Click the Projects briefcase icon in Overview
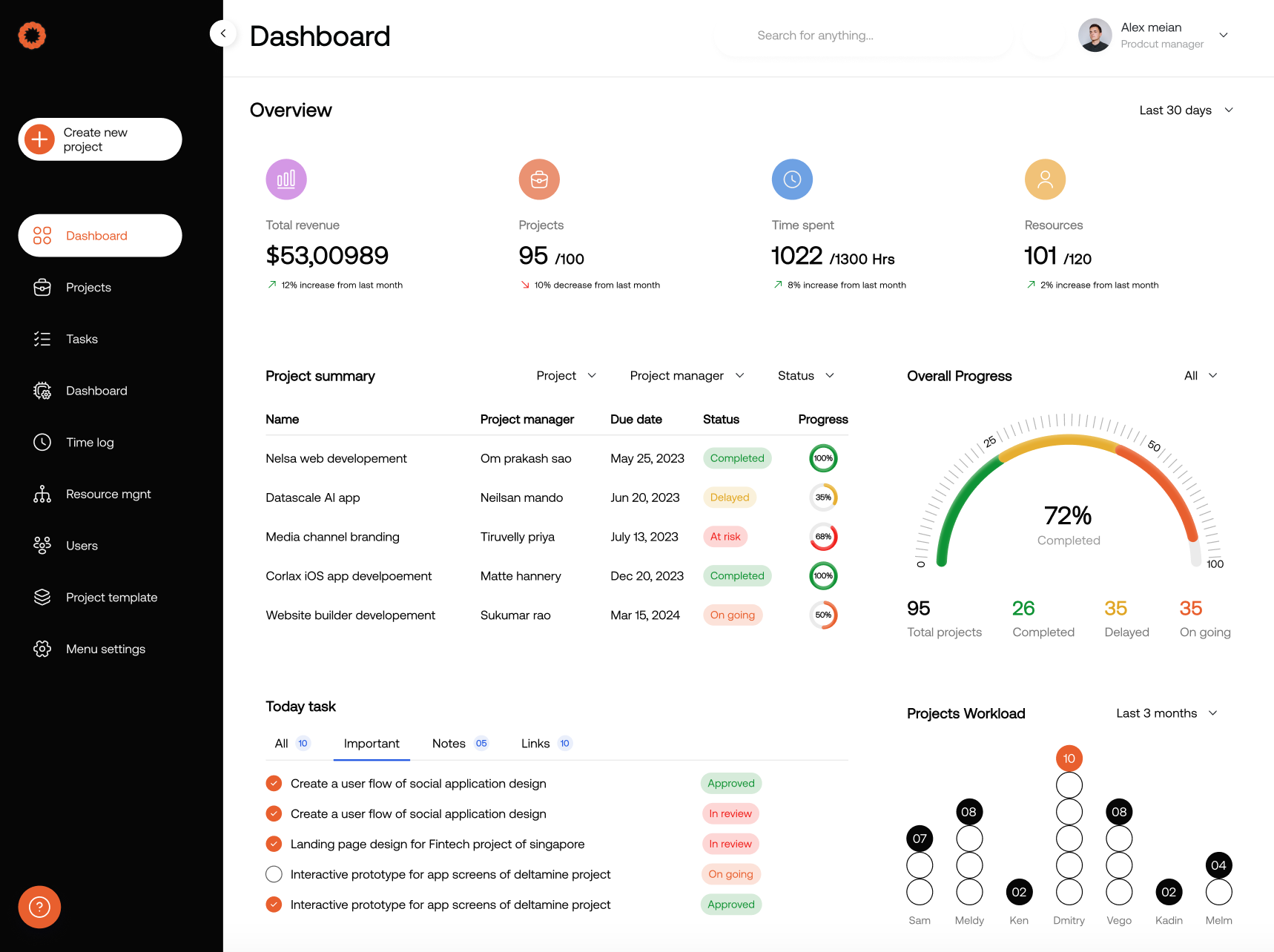1274x952 pixels. coord(539,179)
